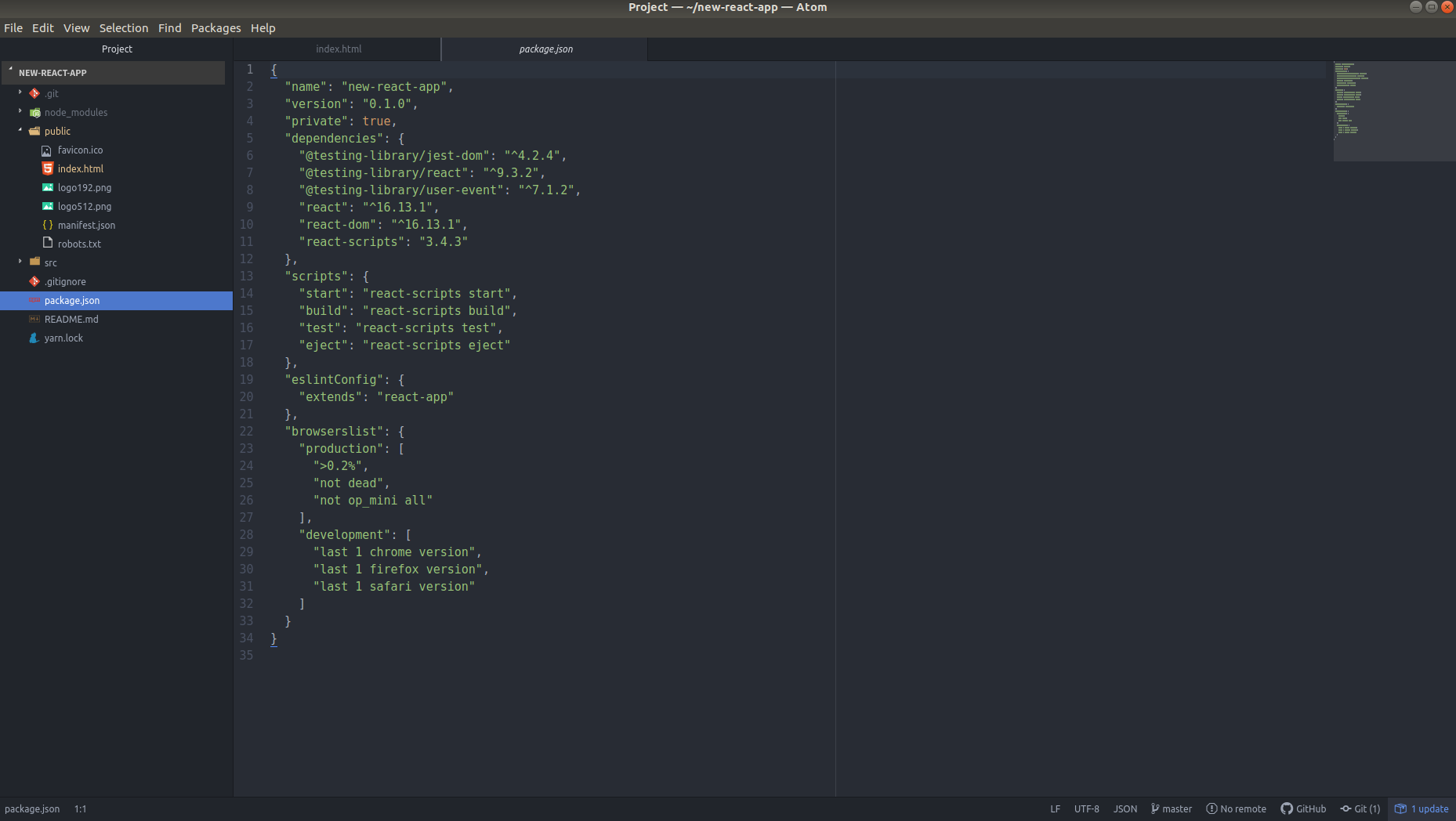
Task: Click the markdown icon beside README.md
Action: coord(34,319)
